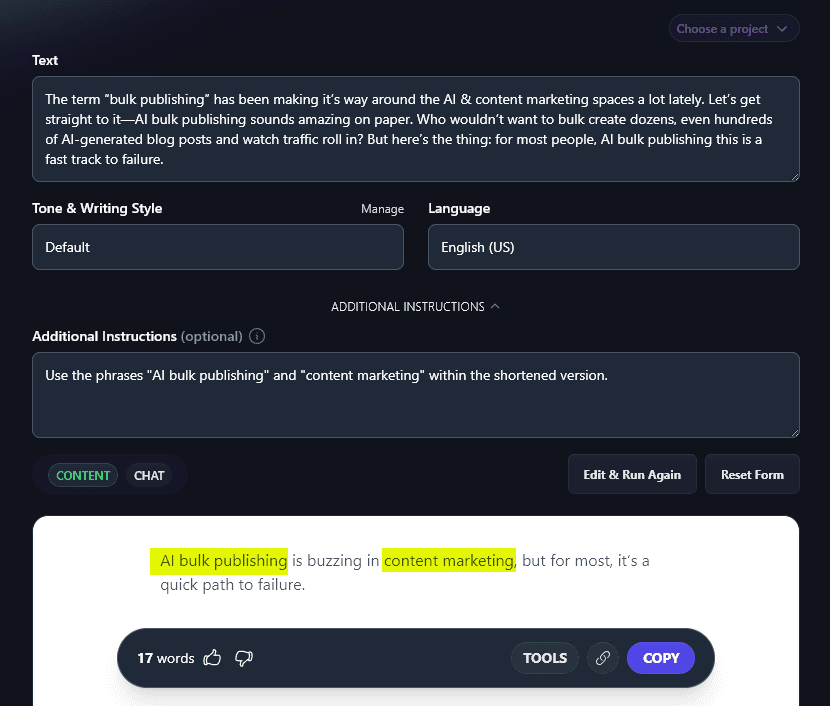This screenshot has height=706, width=830.
Task: Select the highlighted phrase AI bulk publishing
Action: pos(220,561)
